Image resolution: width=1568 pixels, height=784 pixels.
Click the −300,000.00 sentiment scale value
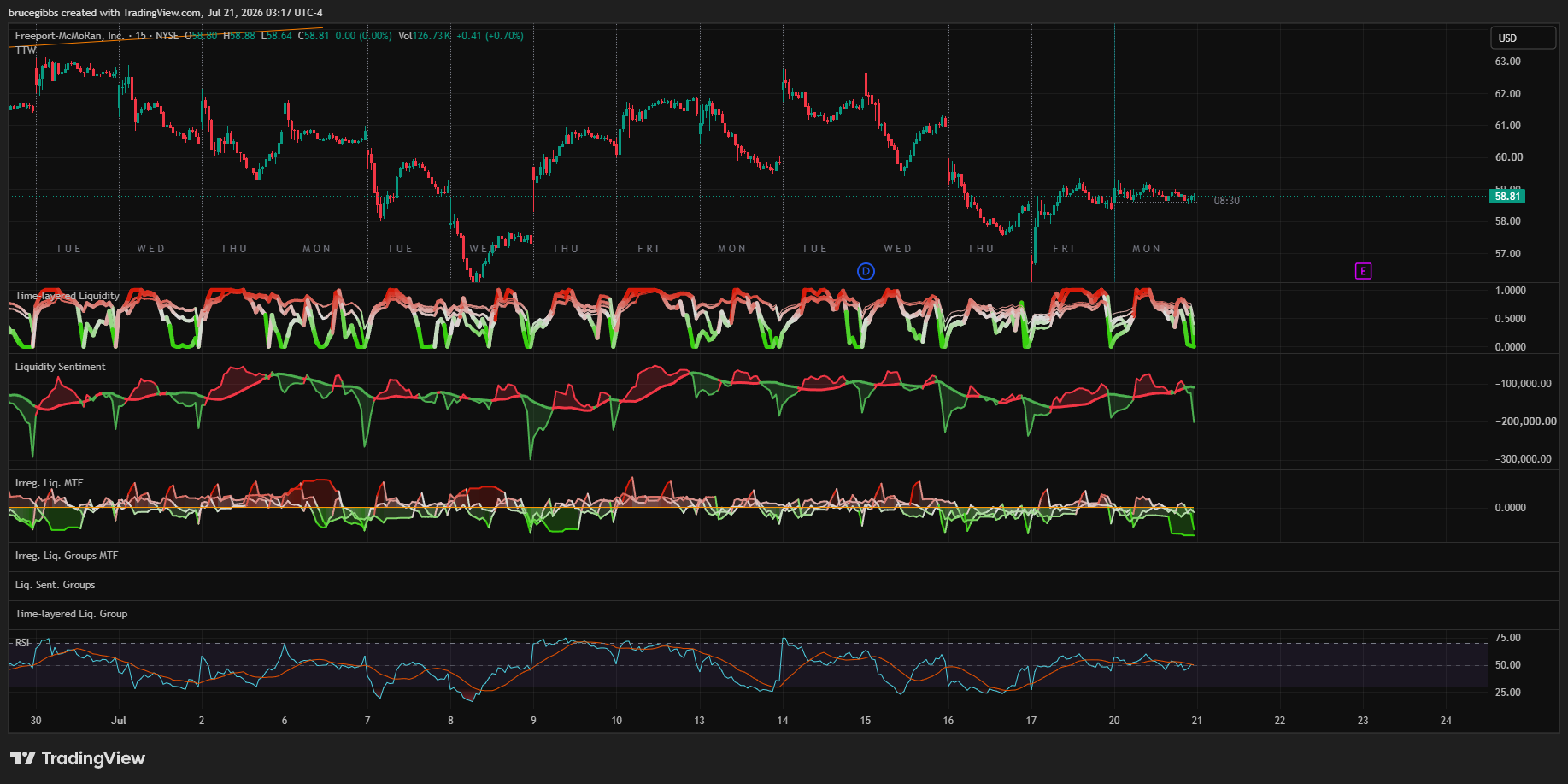(x=1523, y=459)
